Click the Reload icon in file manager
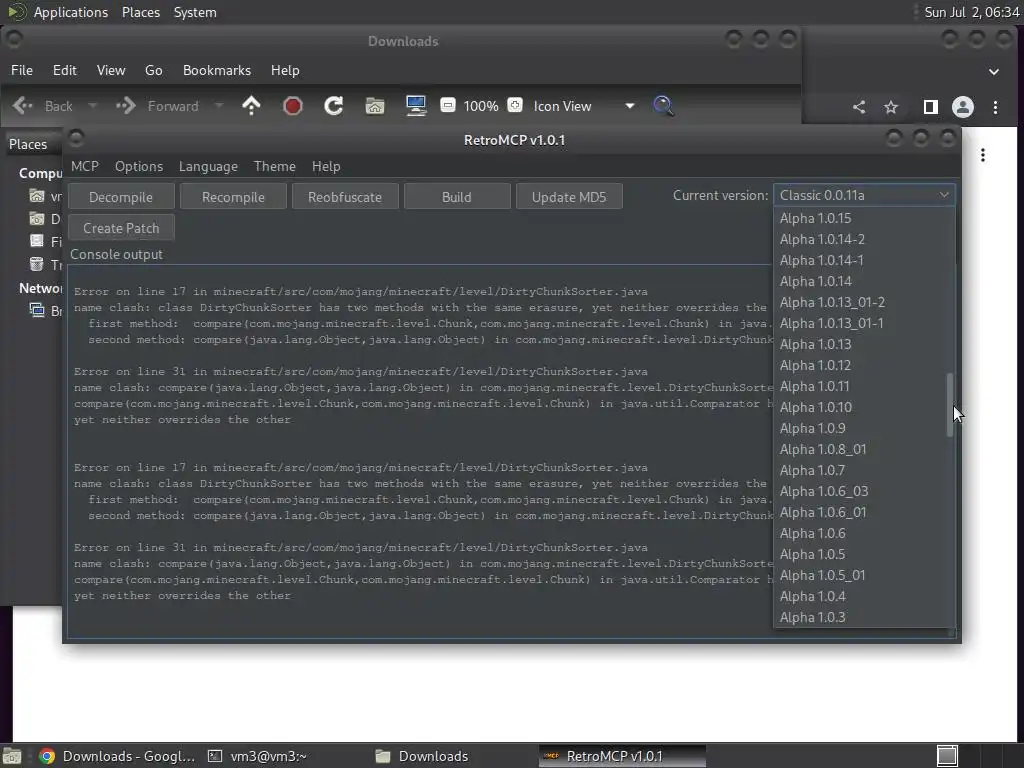This screenshot has width=1024, height=768. [x=334, y=106]
